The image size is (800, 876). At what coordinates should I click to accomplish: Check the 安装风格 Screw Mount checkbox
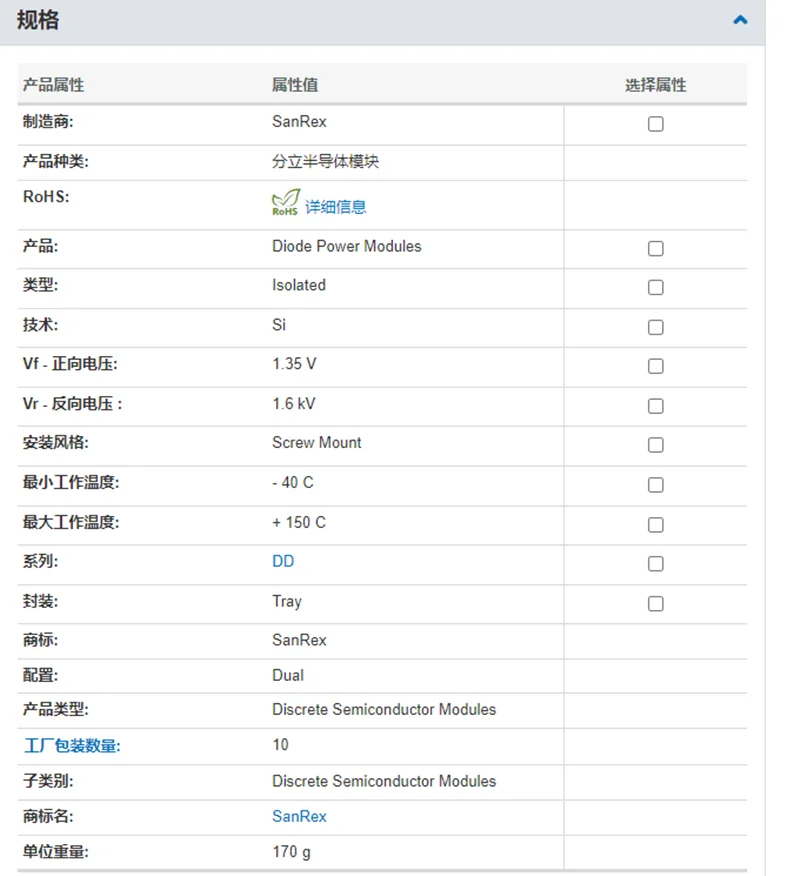coord(655,445)
